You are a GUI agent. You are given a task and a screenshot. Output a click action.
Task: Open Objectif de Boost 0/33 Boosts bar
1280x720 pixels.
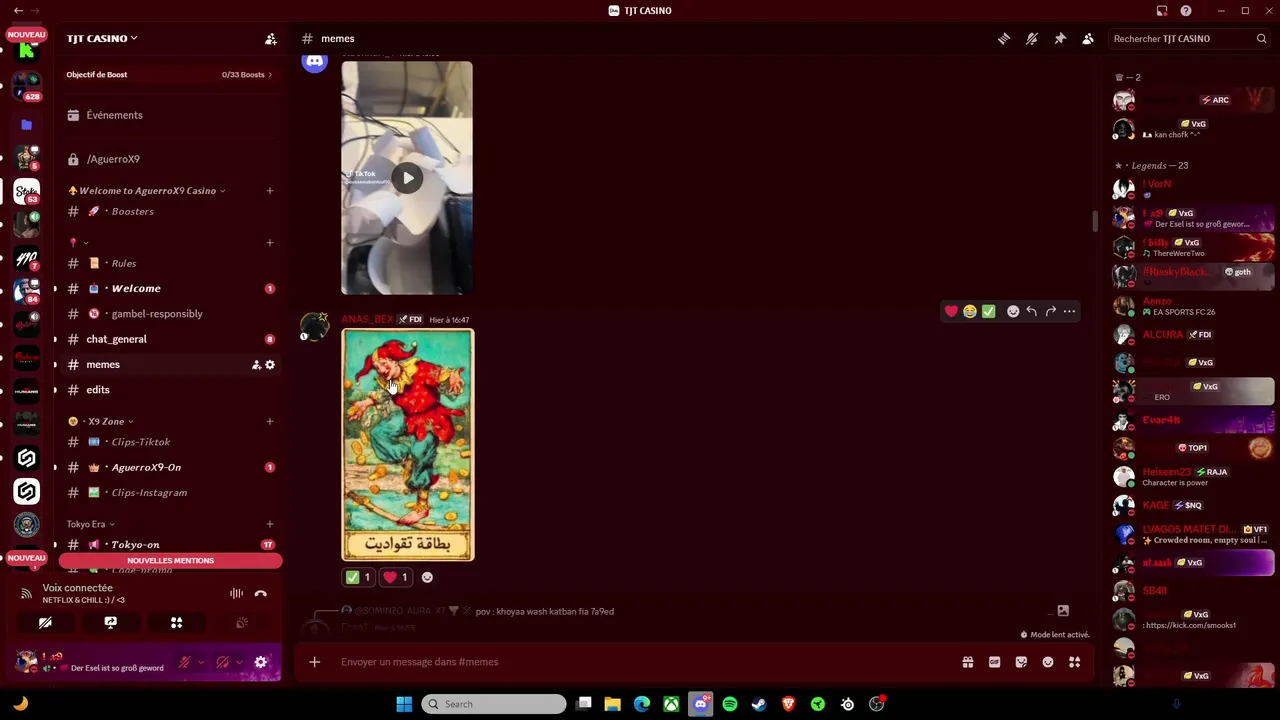[169, 75]
